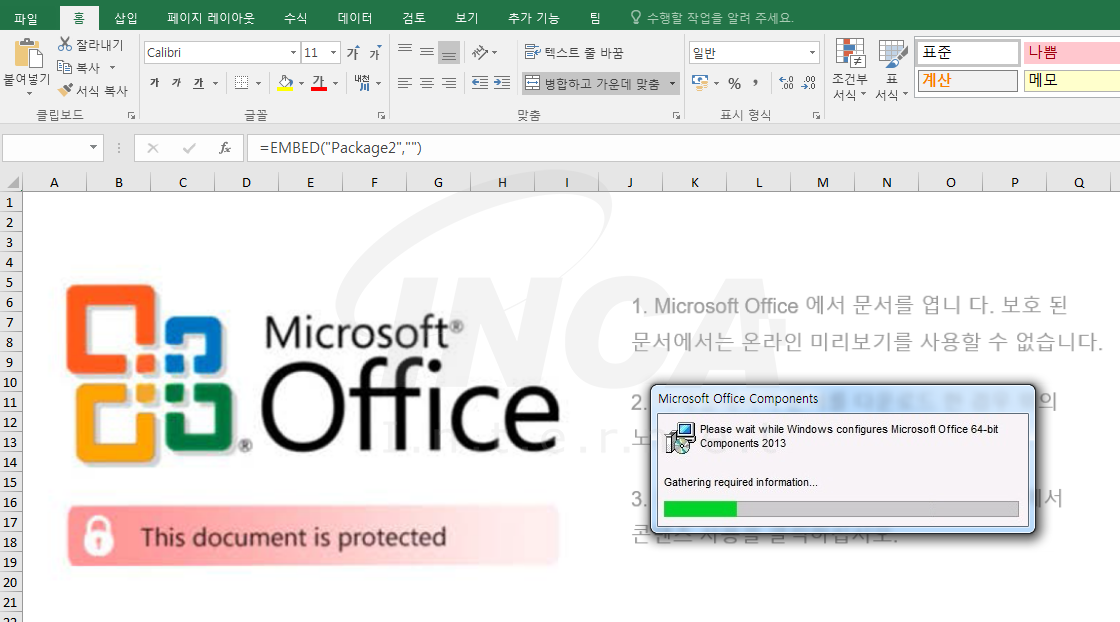Image resolution: width=1120 pixels, height=622 pixels.
Task: Increase decimal places
Action: tap(786, 83)
